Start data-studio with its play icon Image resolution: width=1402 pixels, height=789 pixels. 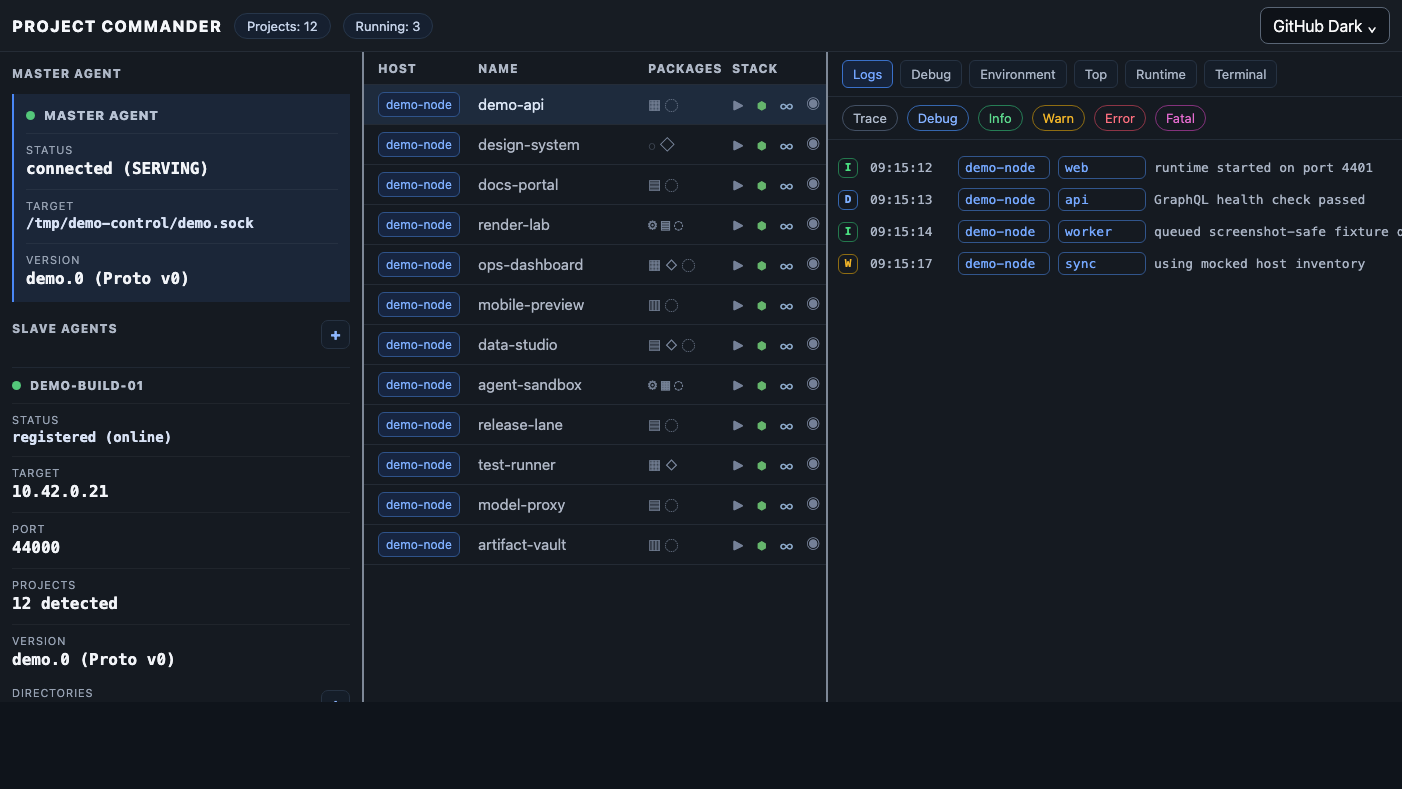(x=738, y=345)
